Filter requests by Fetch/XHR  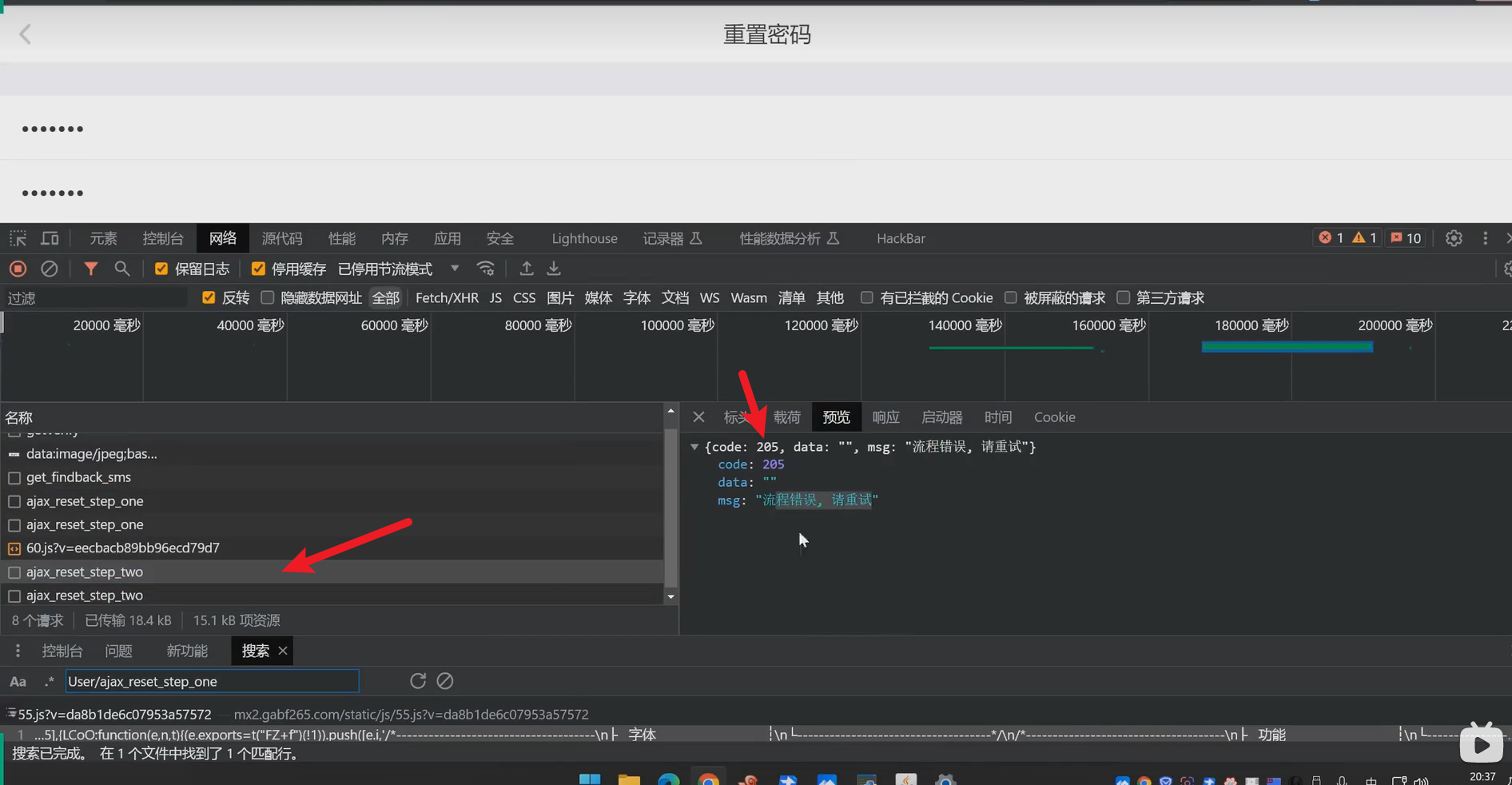click(x=447, y=298)
